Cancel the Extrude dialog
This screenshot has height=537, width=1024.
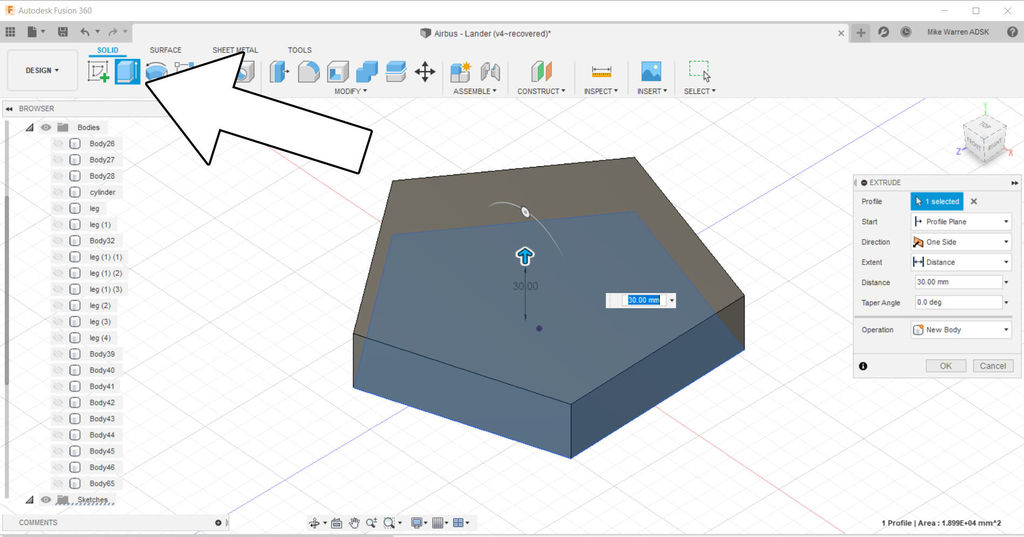pos(992,366)
